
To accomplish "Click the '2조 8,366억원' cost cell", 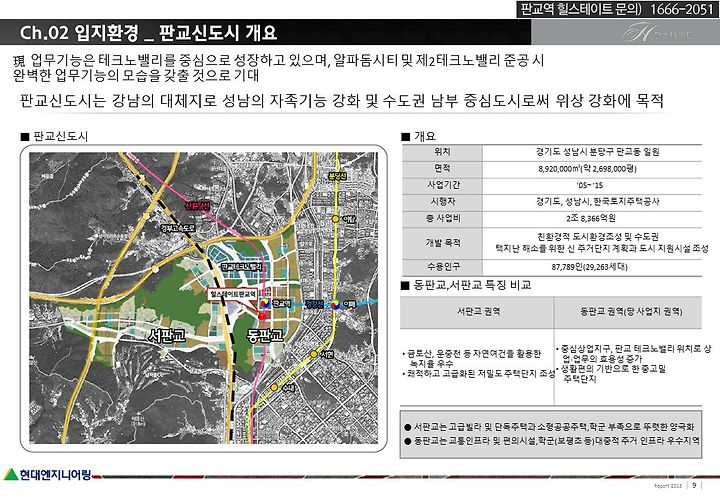I will tap(591, 218).
